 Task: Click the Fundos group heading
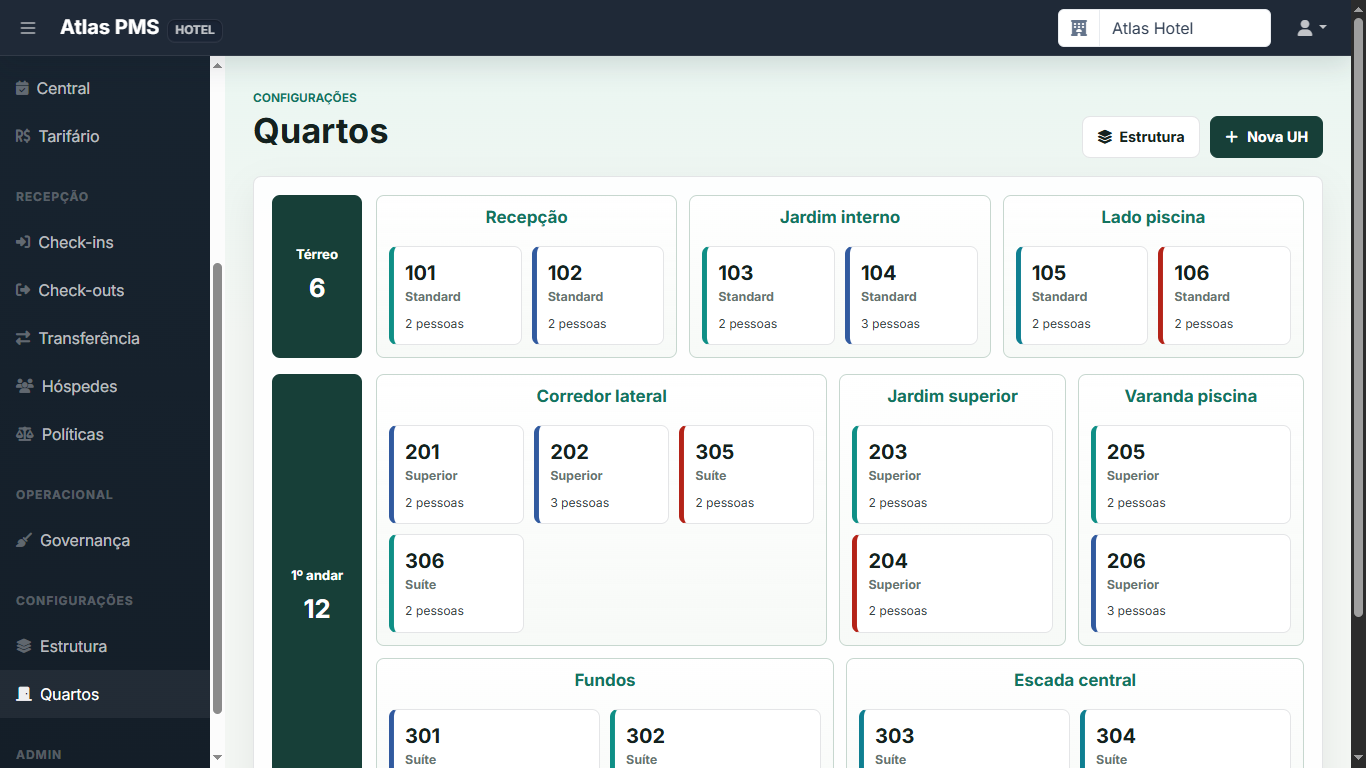[605, 680]
